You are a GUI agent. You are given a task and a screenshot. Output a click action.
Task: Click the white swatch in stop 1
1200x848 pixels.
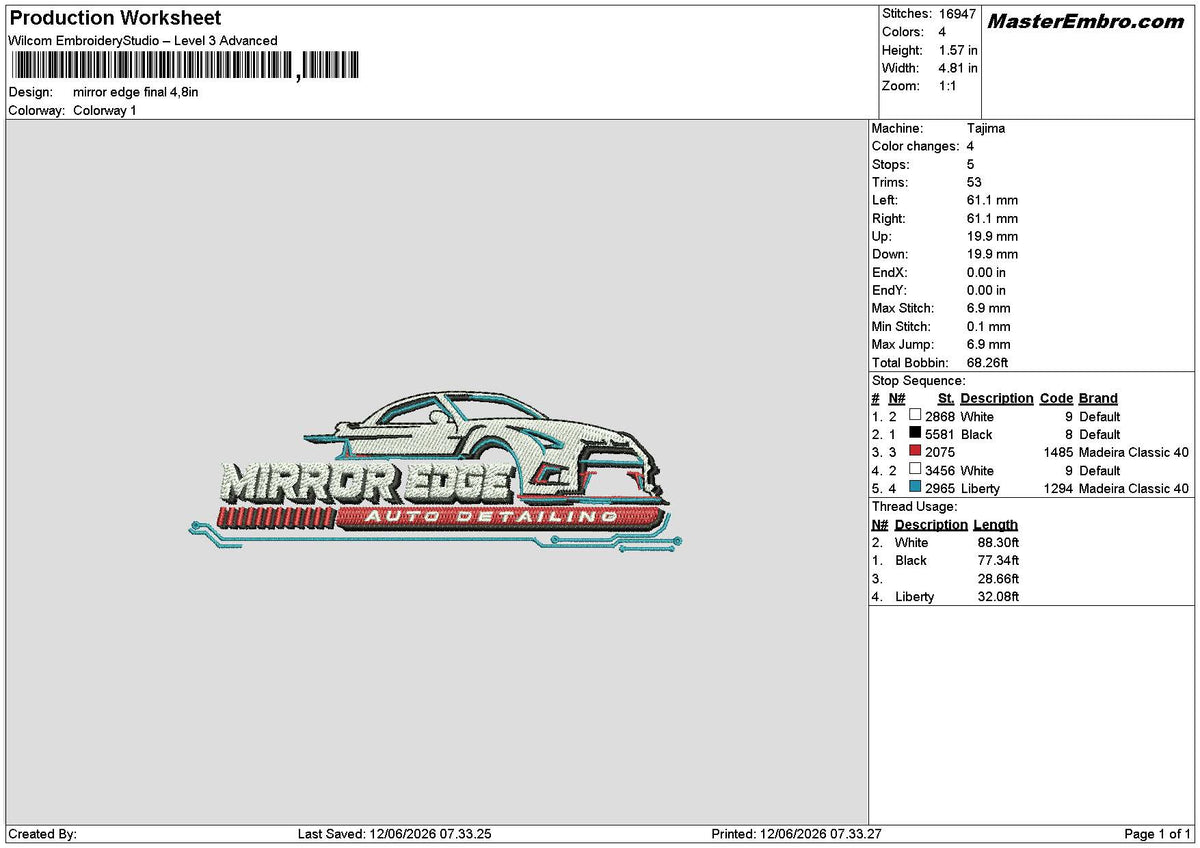915,416
